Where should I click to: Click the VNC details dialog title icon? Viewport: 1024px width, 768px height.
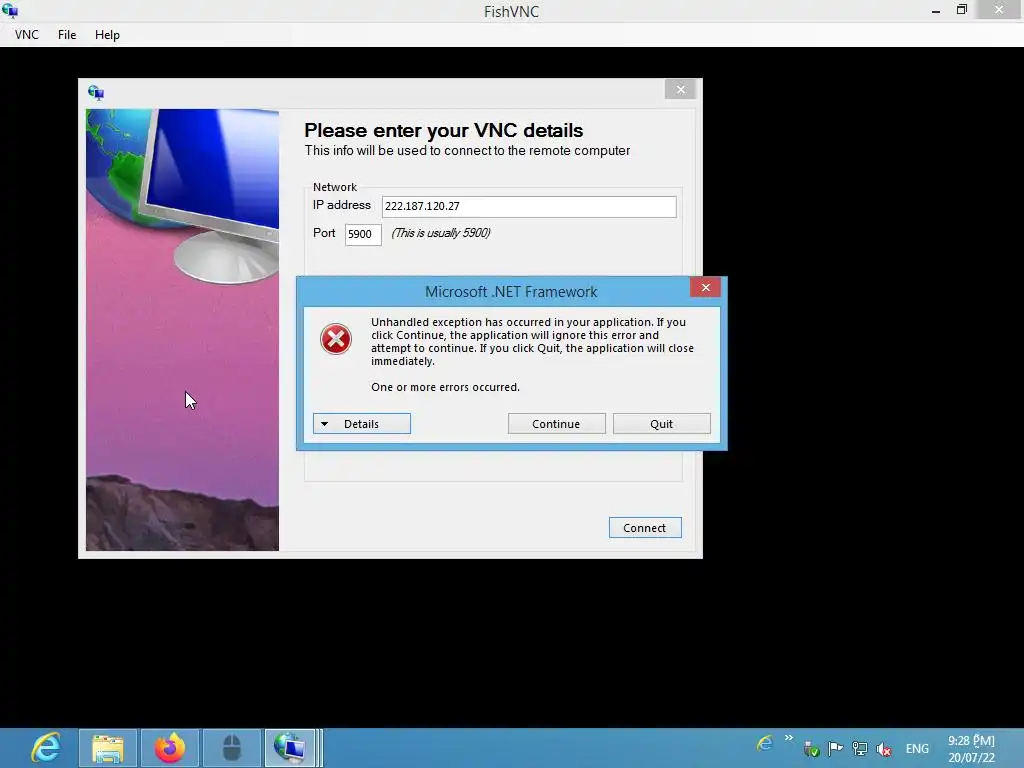[95, 93]
